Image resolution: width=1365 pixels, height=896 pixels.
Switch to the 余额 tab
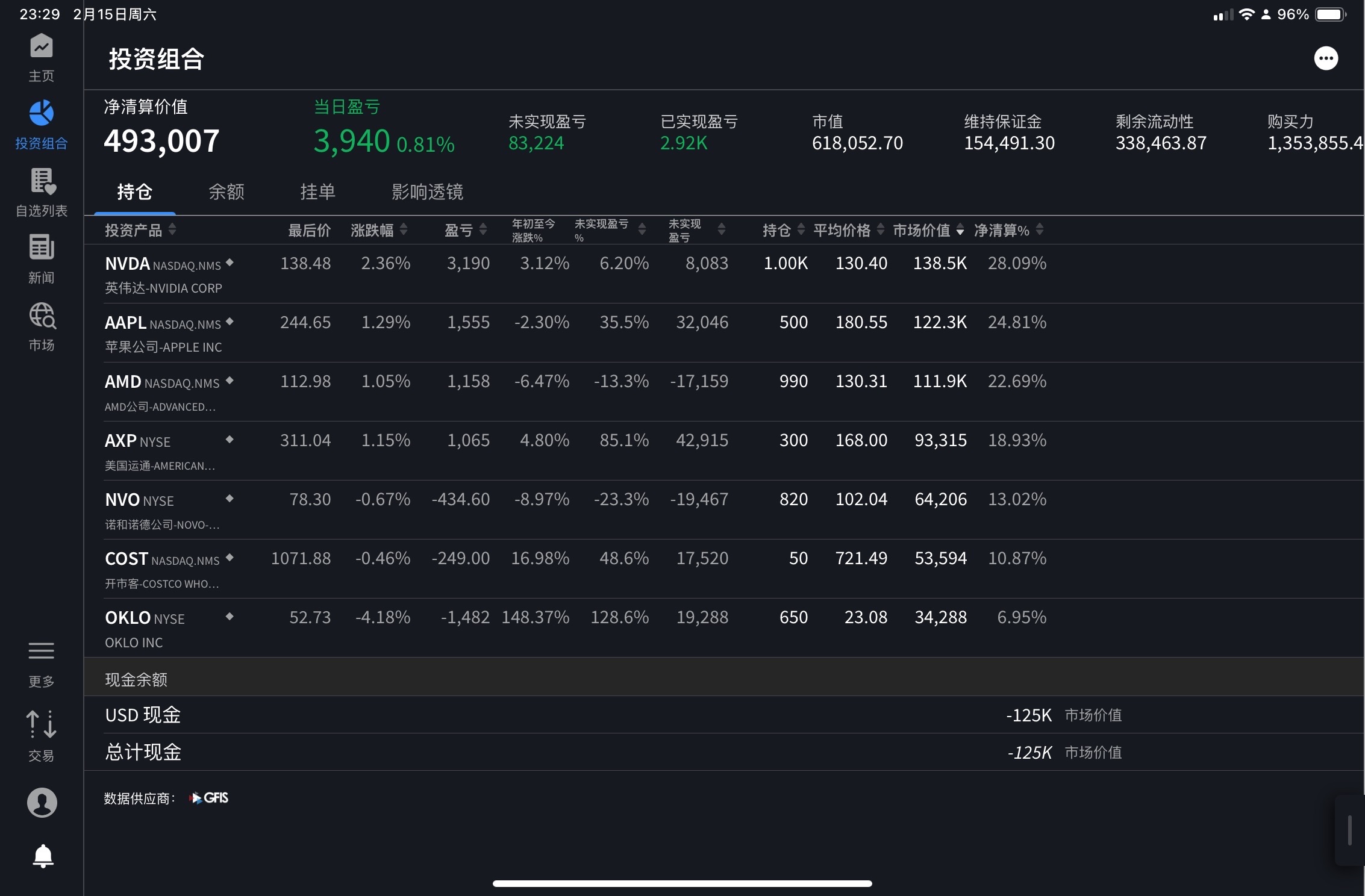[226, 192]
